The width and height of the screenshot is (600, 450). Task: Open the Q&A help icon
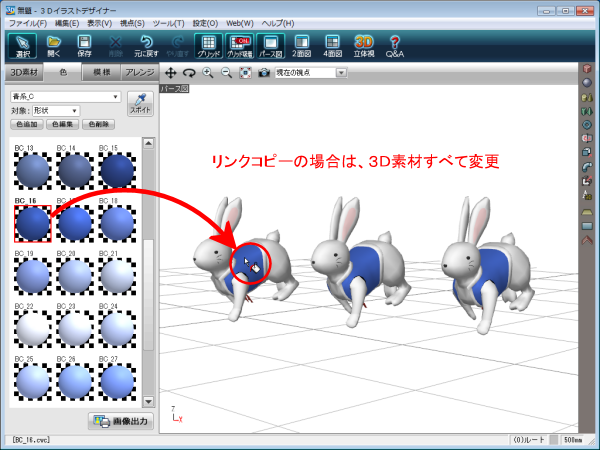point(395,47)
